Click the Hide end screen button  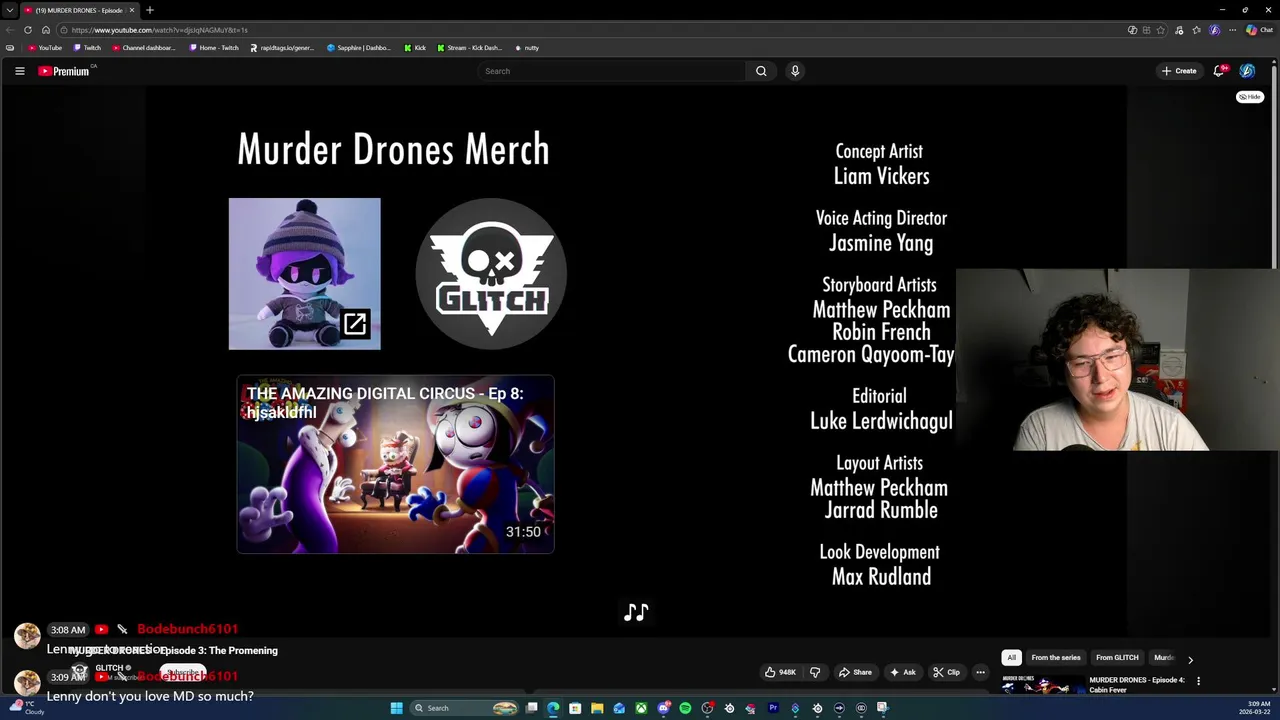(1250, 97)
